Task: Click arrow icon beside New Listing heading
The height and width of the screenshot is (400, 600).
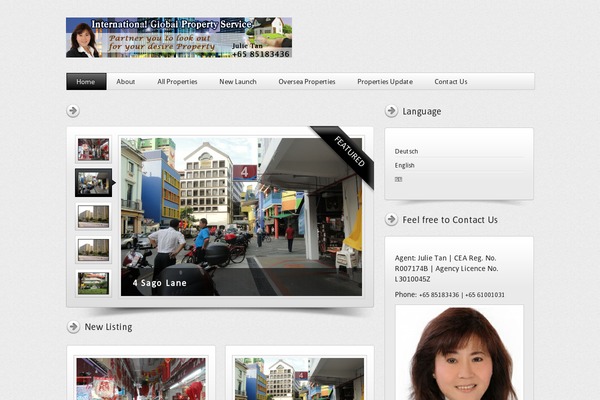Action: [73, 327]
